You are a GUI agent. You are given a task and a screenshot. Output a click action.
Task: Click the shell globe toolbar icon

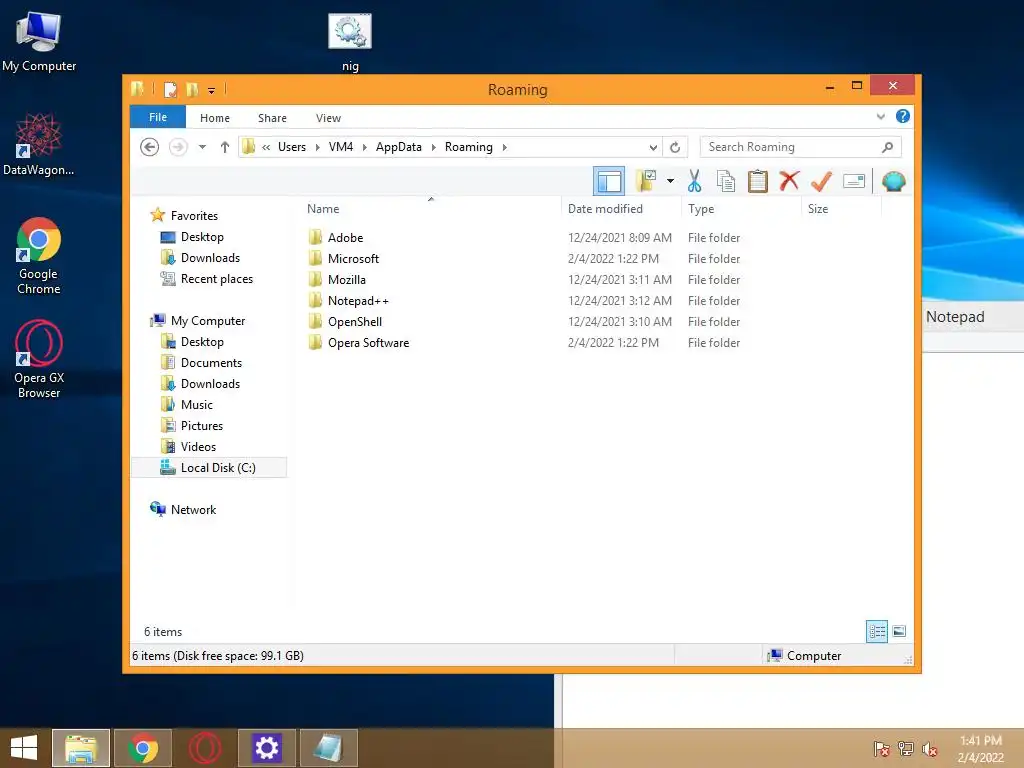coord(893,181)
